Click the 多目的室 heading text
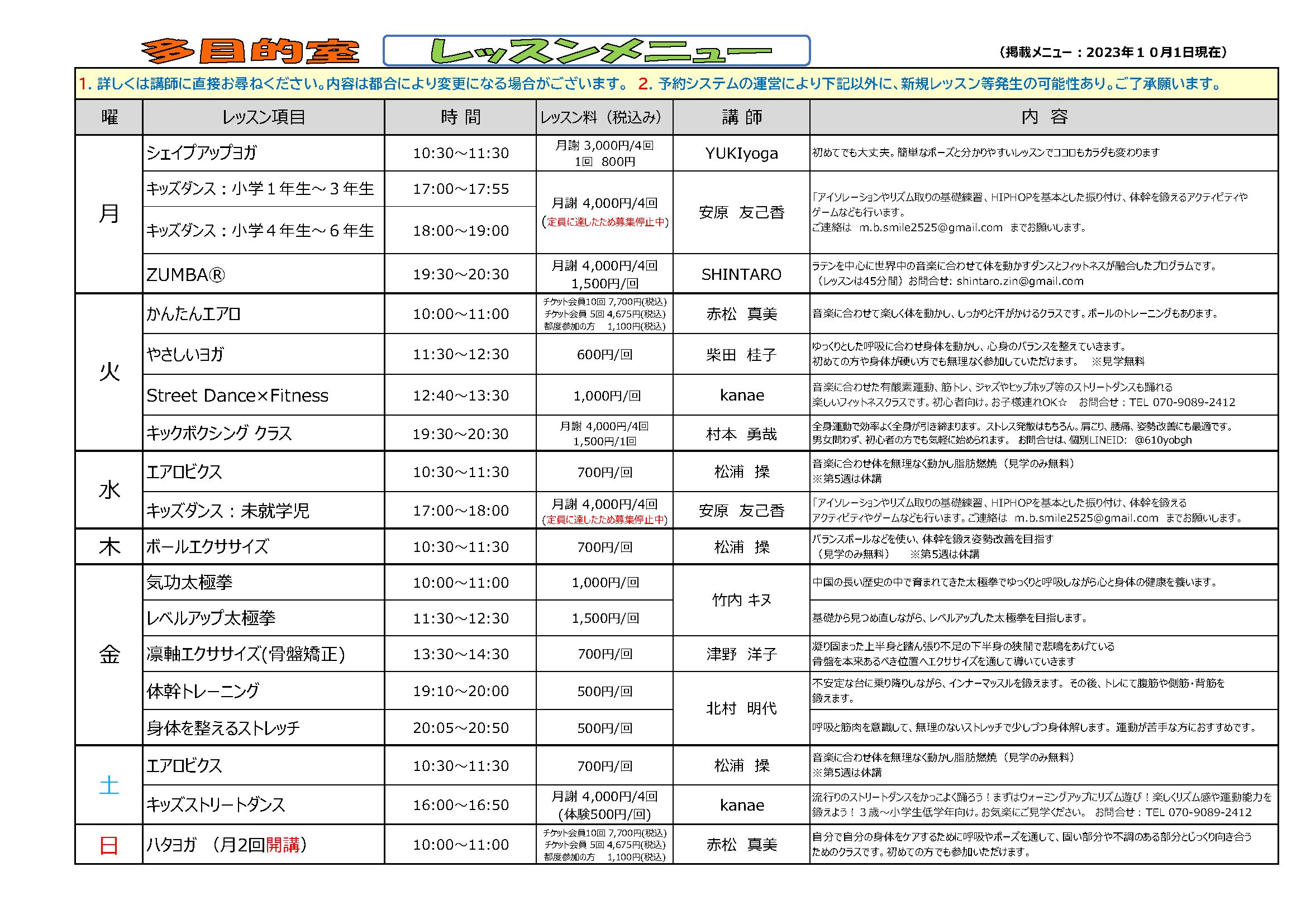This screenshot has width=1306, height=924. pyautogui.click(x=250, y=52)
